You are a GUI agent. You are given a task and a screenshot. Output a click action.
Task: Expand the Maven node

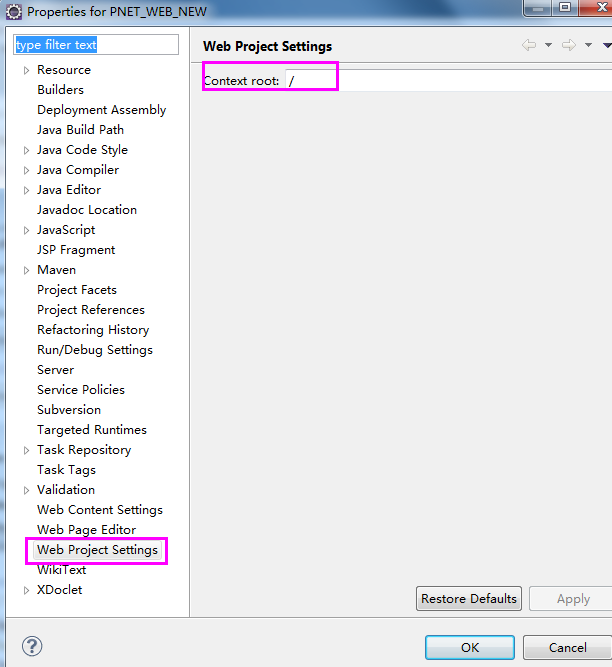pyautogui.click(x=26, y=270)
